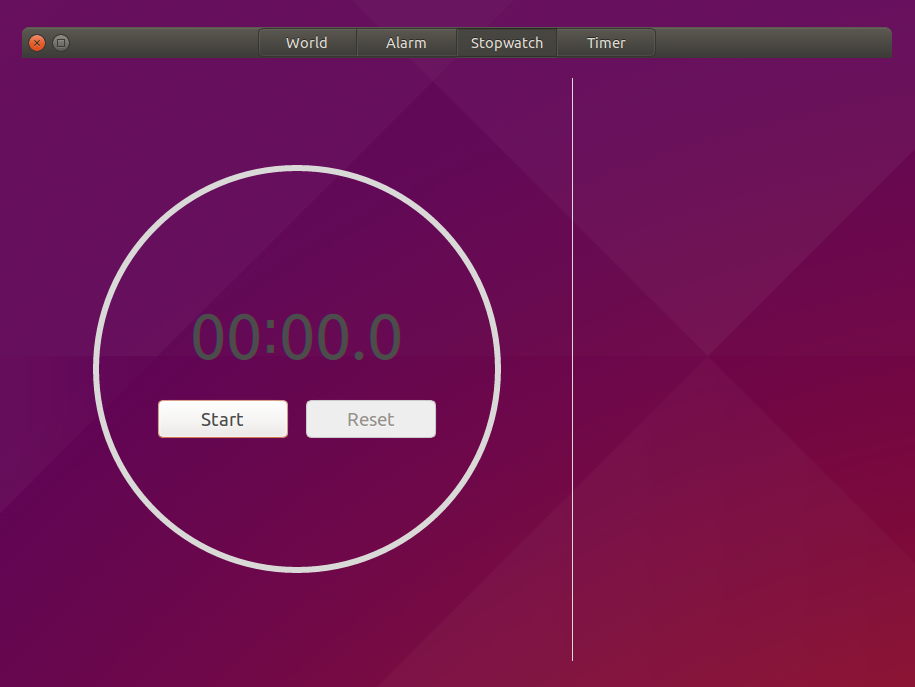The width and height of the screenshot is (915, 687).
Task: Click the Start button inside the circle
Action: click(x=222, y=418)
